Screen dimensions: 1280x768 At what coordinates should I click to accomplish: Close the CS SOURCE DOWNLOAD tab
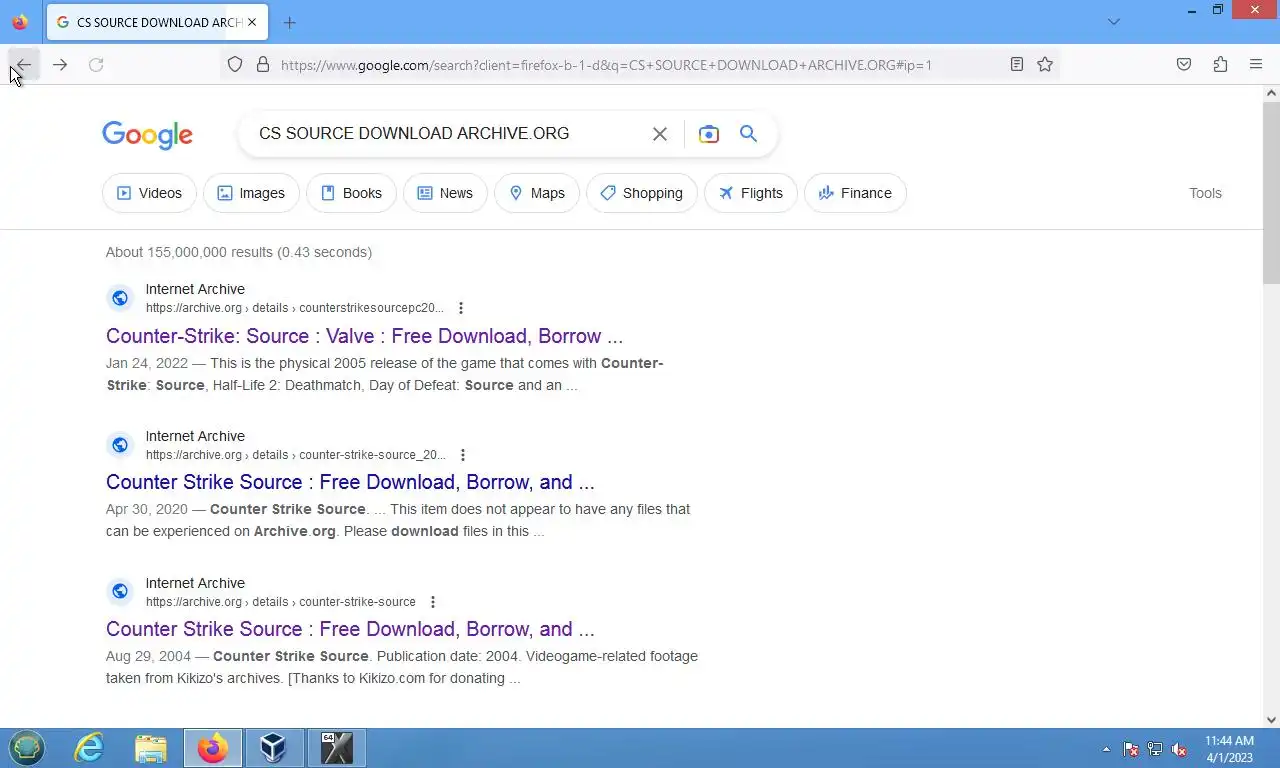[x=252, y=22]
